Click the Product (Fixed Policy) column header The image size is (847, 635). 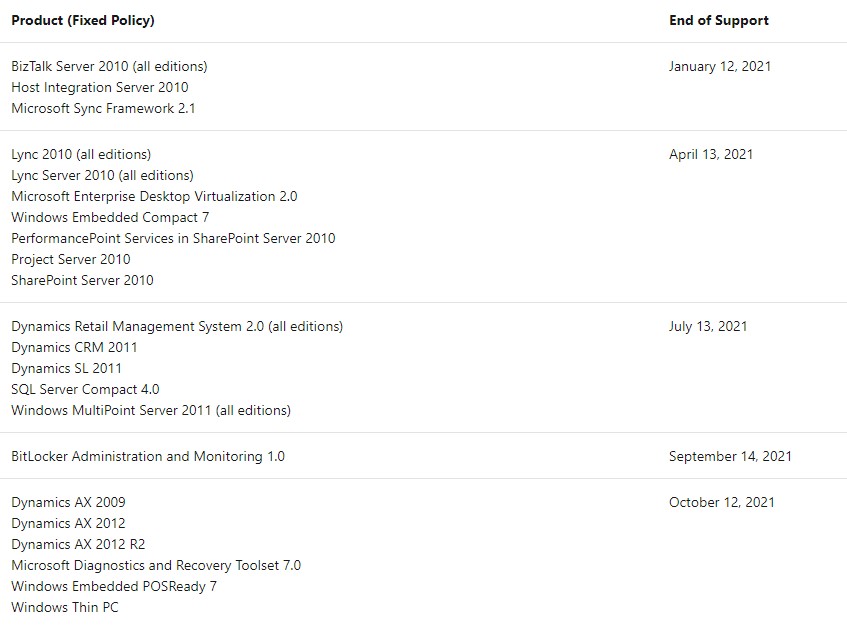coord(83,20)
